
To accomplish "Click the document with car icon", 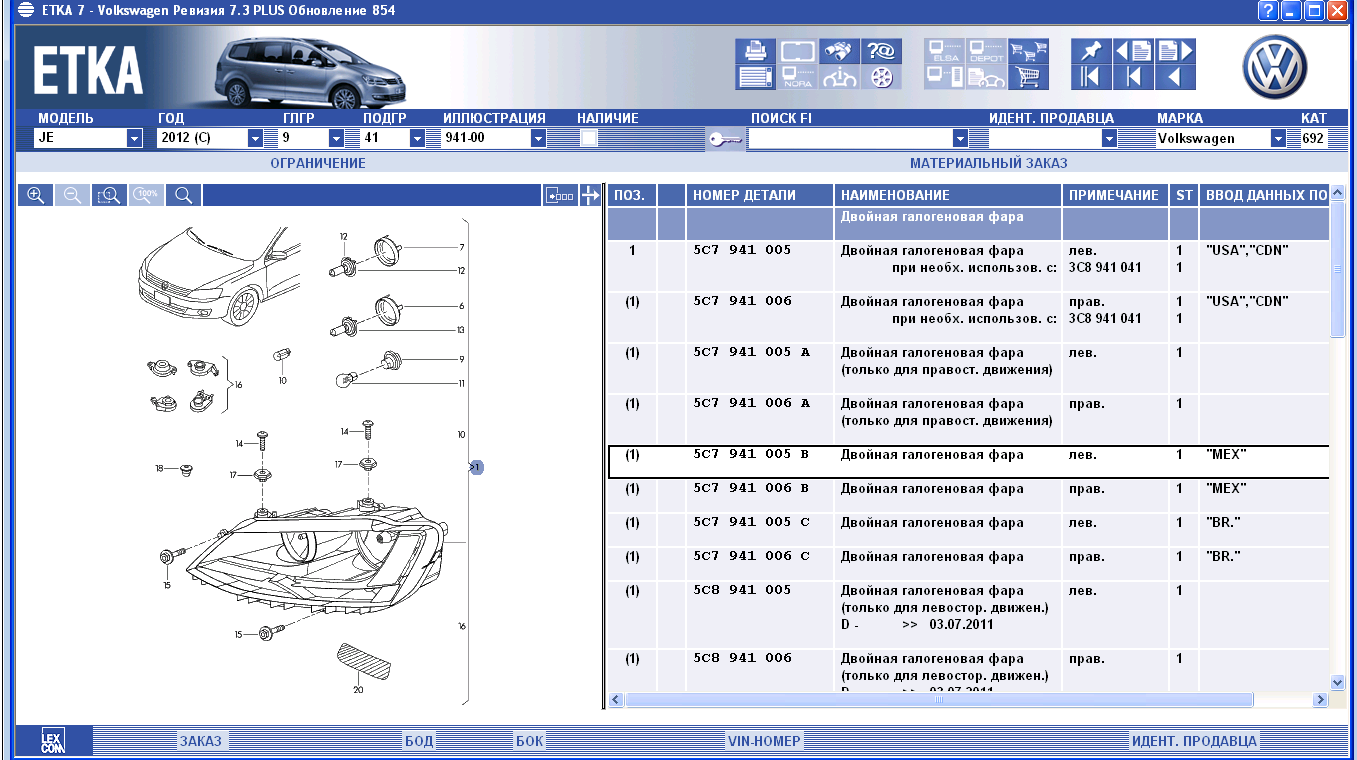I will [x=987, y=77].
